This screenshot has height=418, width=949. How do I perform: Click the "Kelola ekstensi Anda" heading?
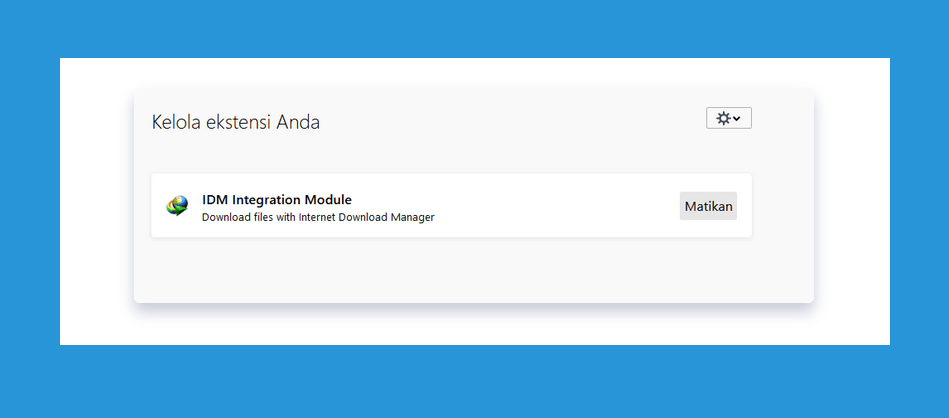(235, 122)
